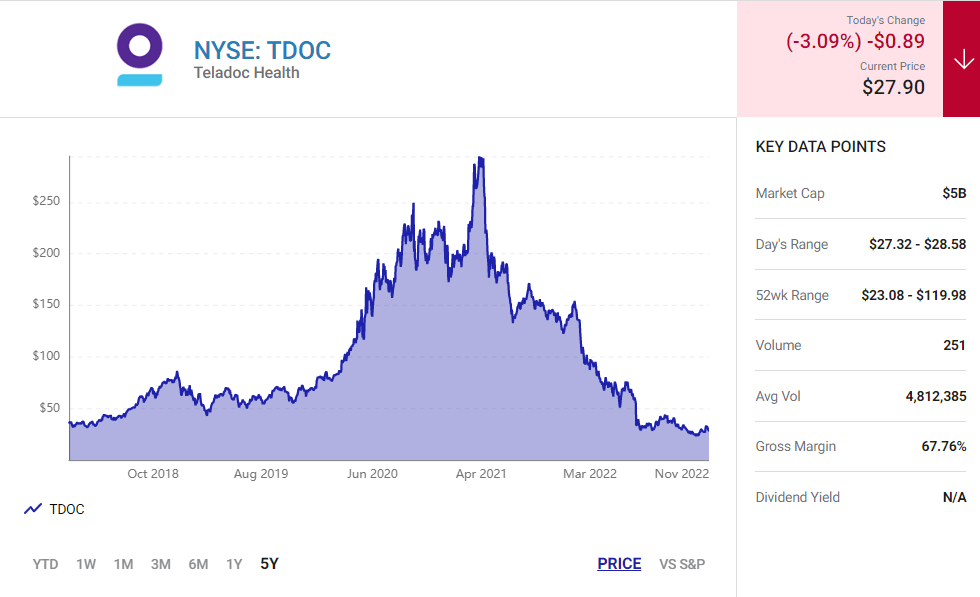Image resolution: width=980 pixels, height=597 pixels.
Task: Toggle the TDOC line legend icon
Action: tap(32, 509)
